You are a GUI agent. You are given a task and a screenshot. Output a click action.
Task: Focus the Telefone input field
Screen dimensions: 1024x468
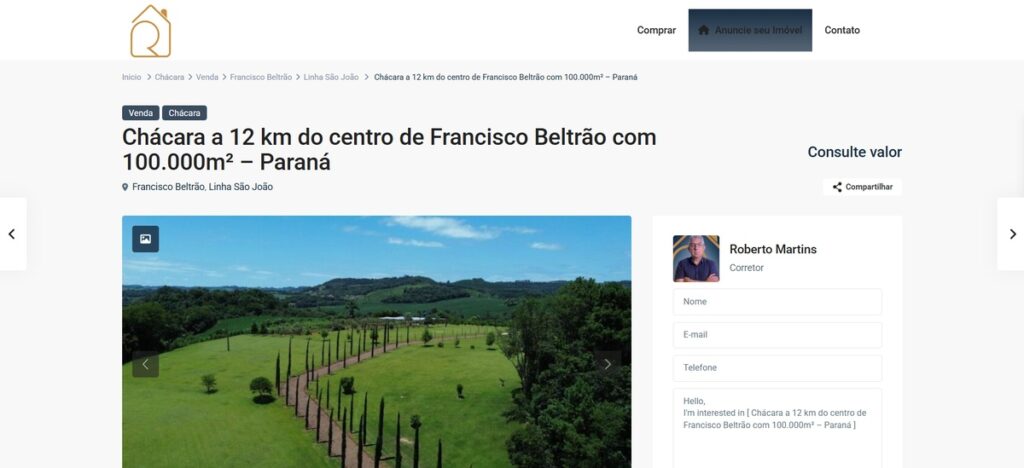click(777, 368)
